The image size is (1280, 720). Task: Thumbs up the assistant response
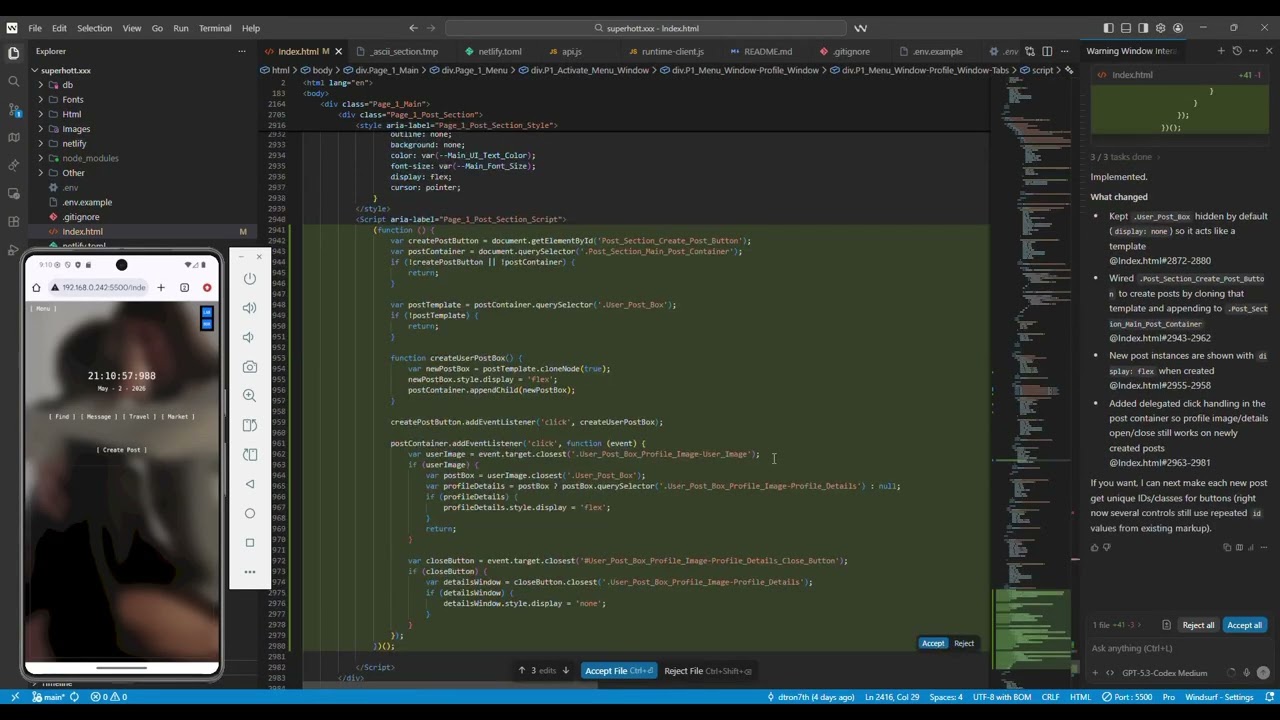(x=1094, y=547)
